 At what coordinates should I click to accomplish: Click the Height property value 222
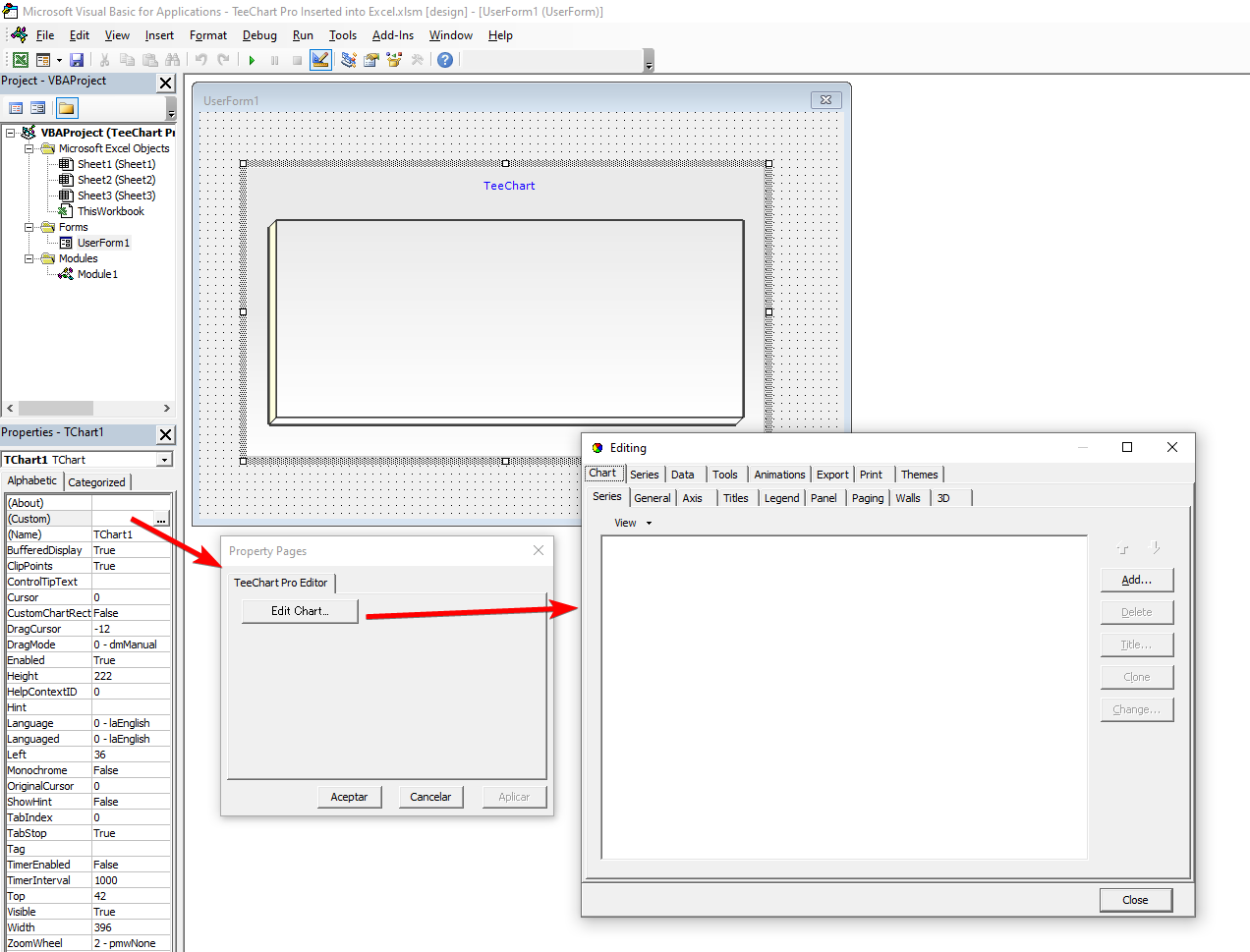pos(131,676)
